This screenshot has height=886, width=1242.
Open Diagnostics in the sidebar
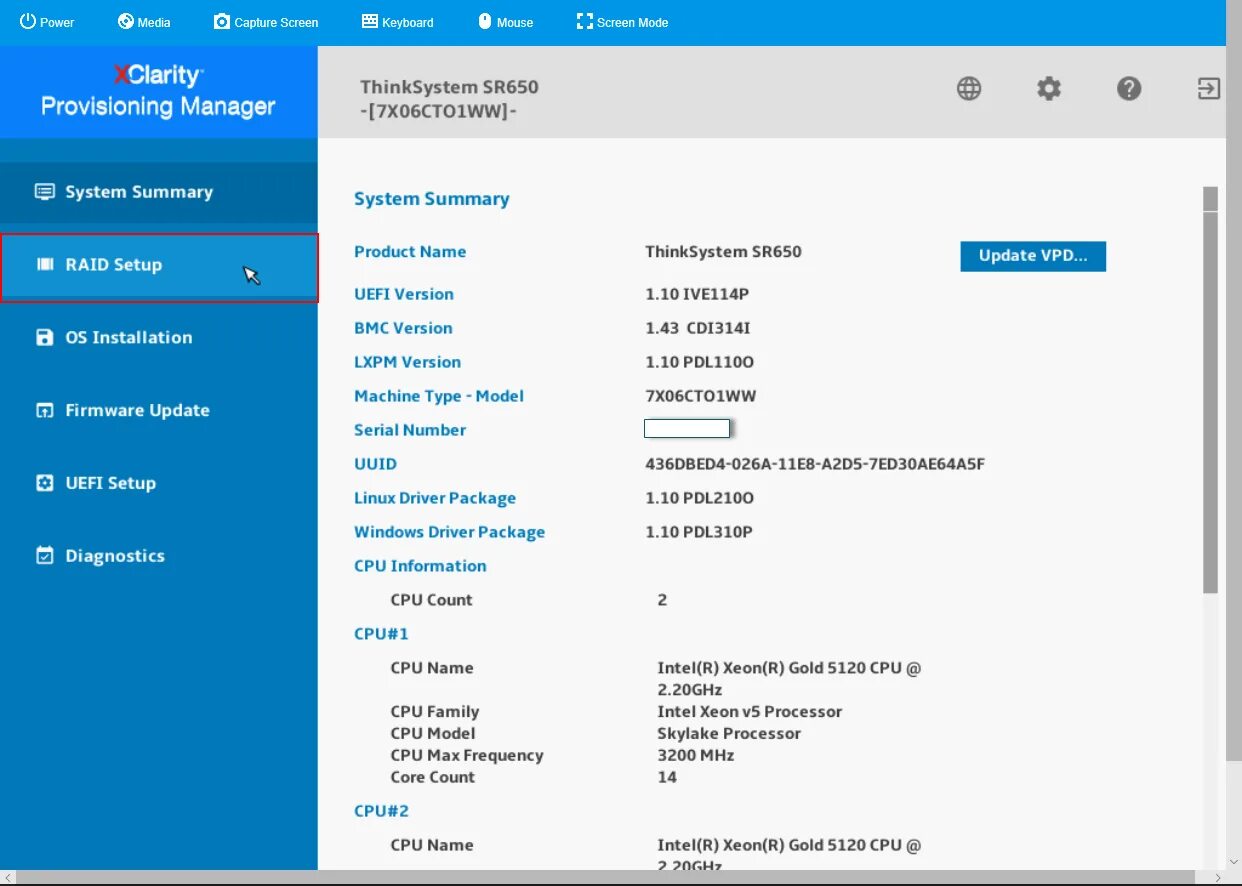point(159,557)
